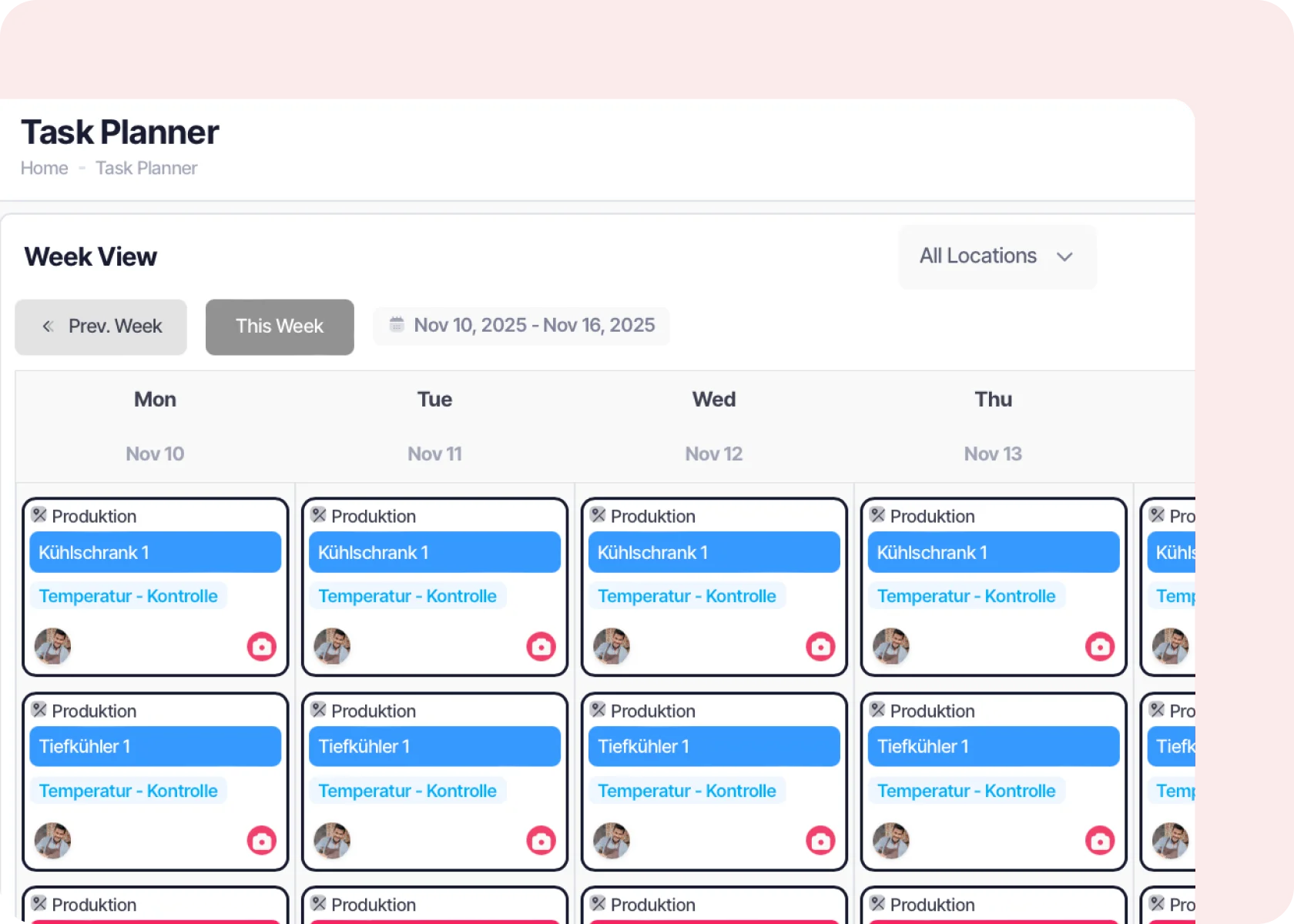Click assignee avatar on Monday Tiefkühler 1 card
Screen dimensions: 1294x924
pyautogui.click(x=53, y=840)
